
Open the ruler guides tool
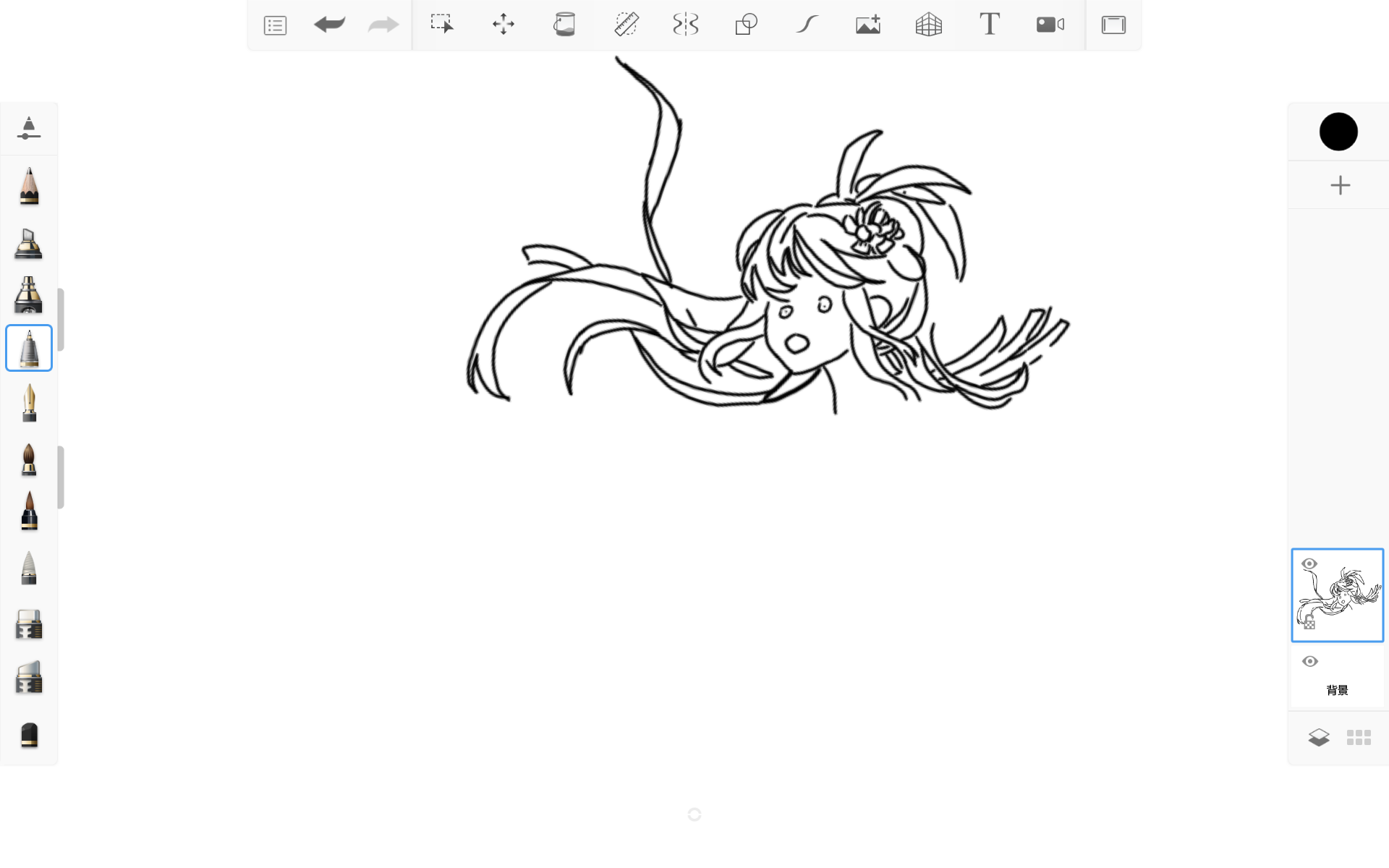pos(626,25)
